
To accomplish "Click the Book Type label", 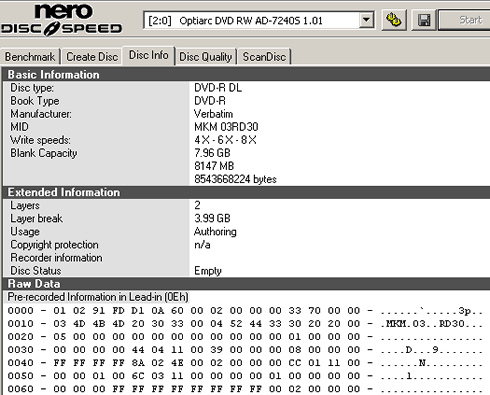I will pyautogui.click(x=35, y=101).
